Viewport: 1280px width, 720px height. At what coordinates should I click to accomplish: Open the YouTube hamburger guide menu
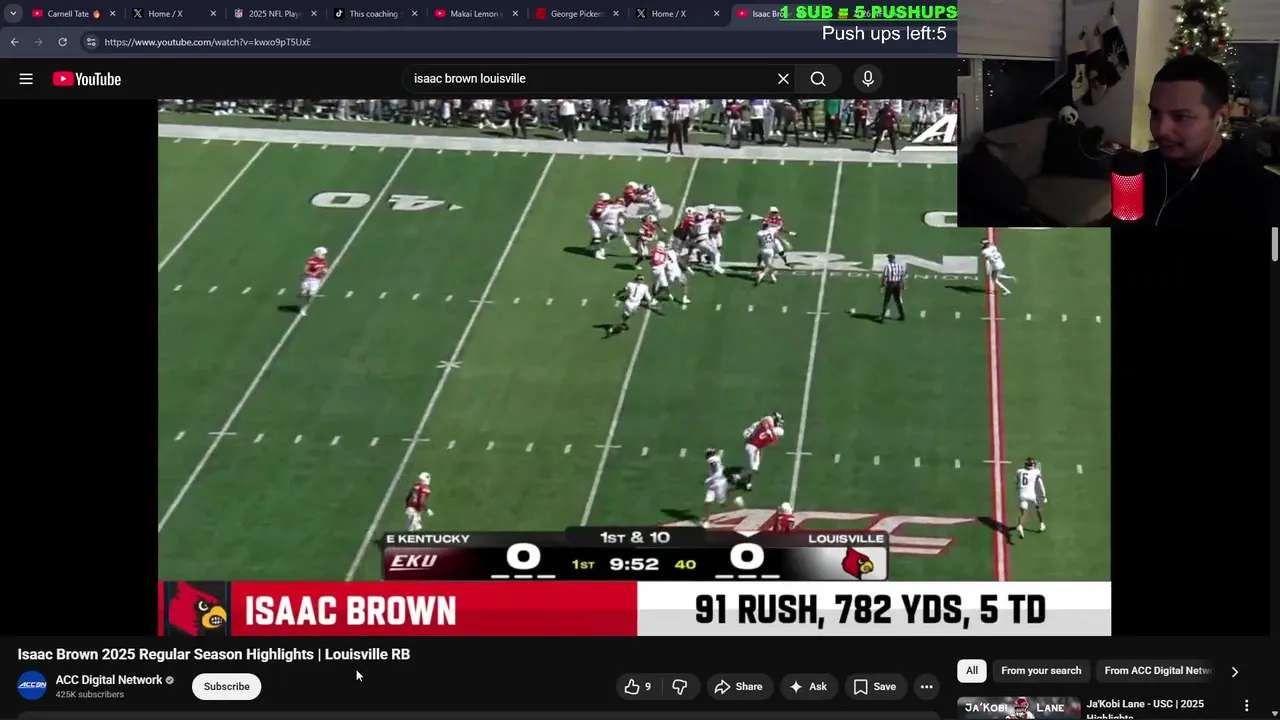point(26,79)
